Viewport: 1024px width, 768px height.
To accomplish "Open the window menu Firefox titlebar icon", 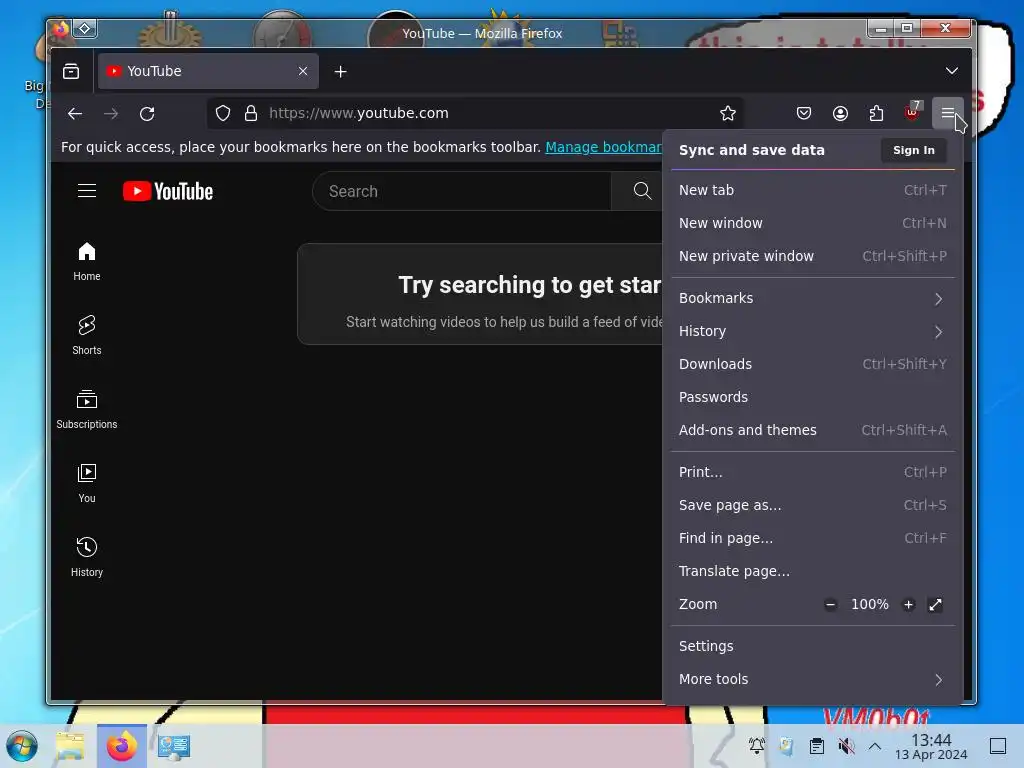I will pyautogui.click(x=61, y=29).
